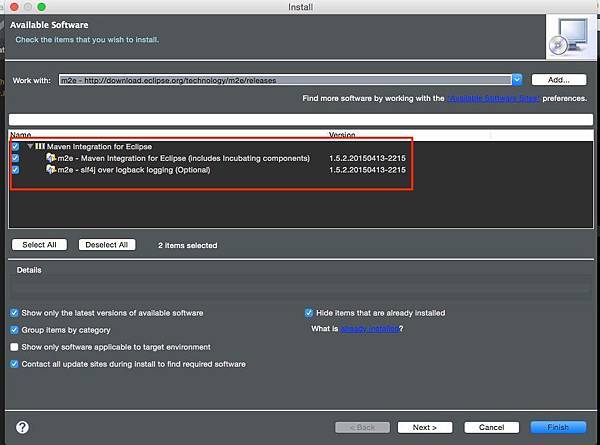Toggle Hide items already installed checkbox

309,313
